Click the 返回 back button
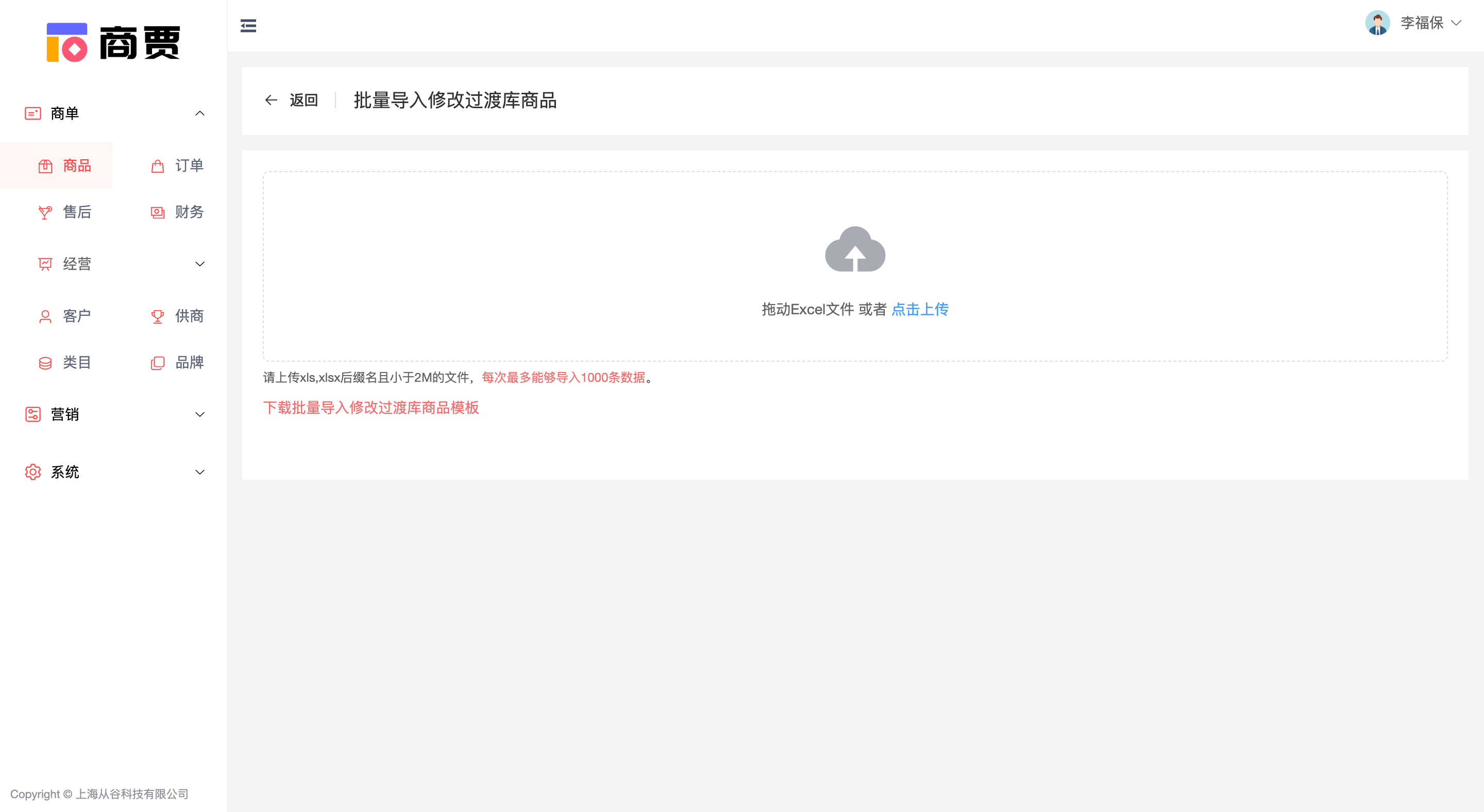 [x=303, y=100]
